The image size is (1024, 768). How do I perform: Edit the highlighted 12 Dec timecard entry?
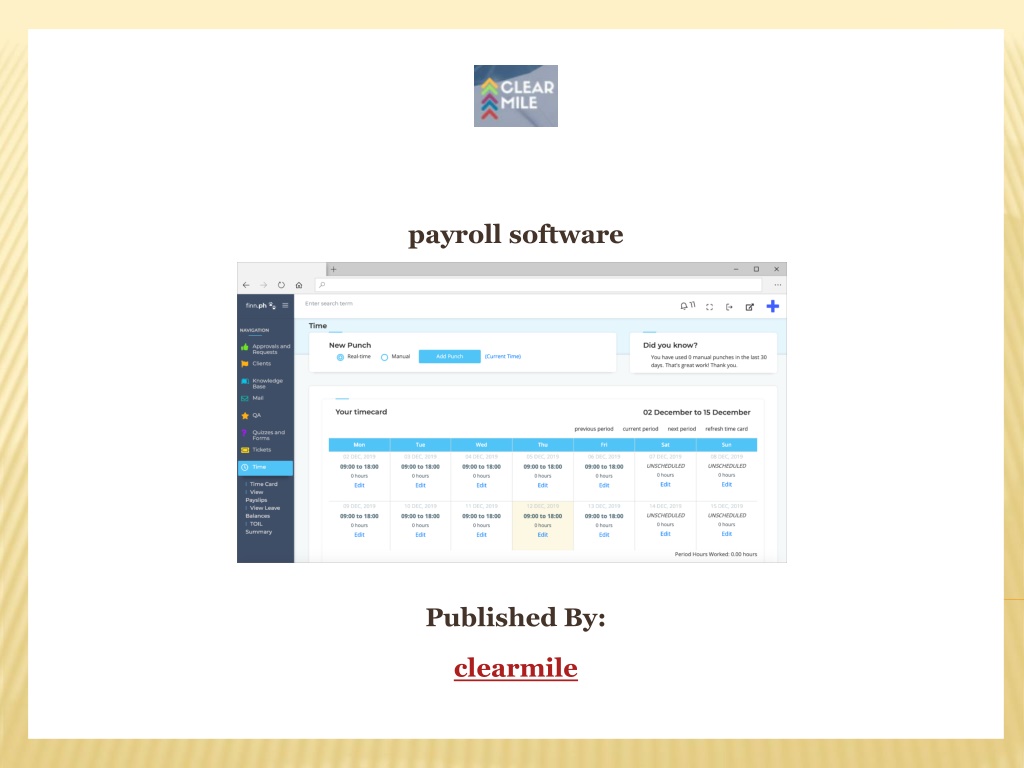[x=543, y=535]
